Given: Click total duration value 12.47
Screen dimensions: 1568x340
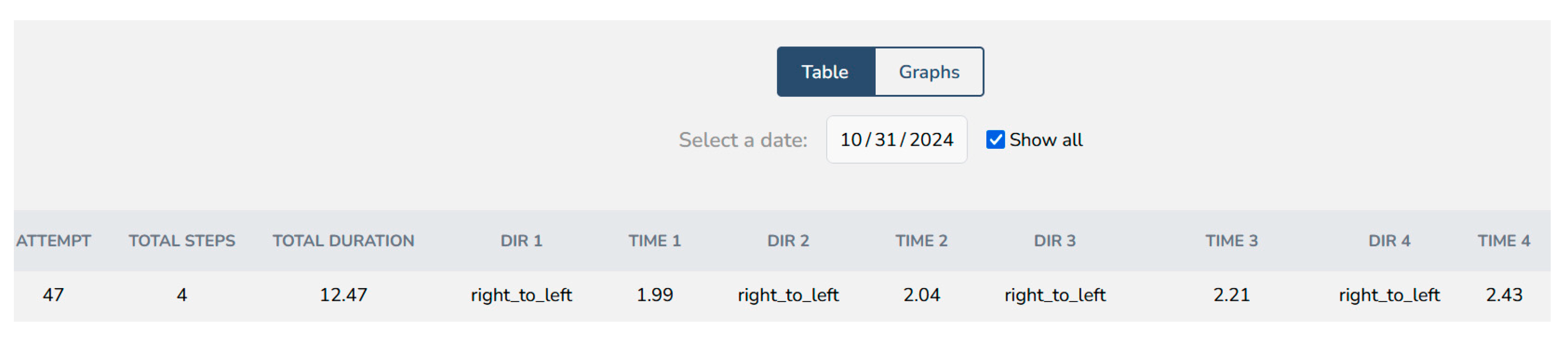Looking at the screenshot, I should (343, 295).
